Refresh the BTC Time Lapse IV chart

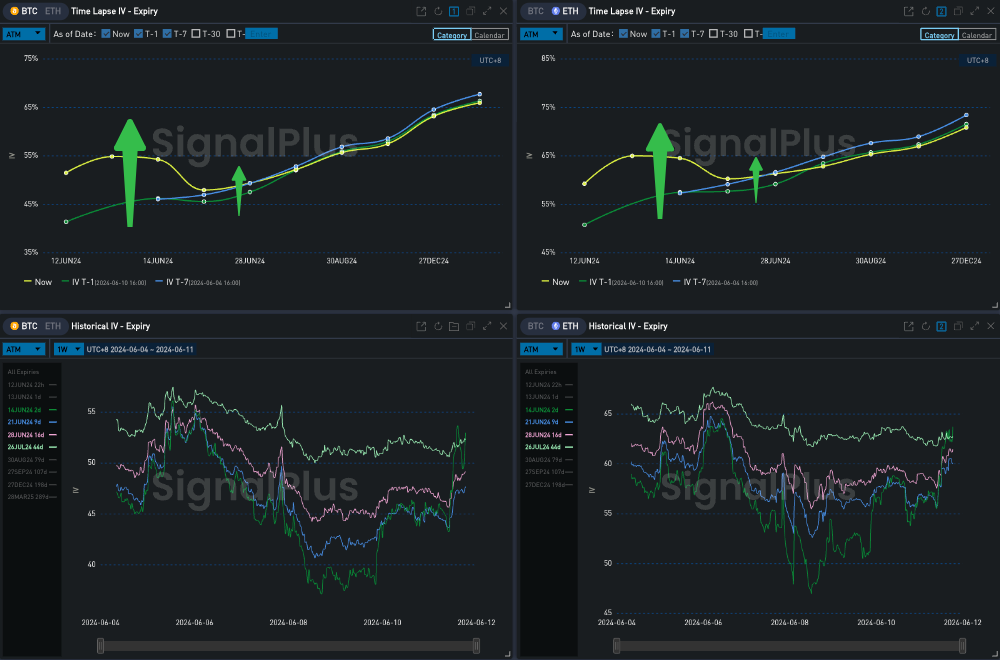click(x=438, y=11)
